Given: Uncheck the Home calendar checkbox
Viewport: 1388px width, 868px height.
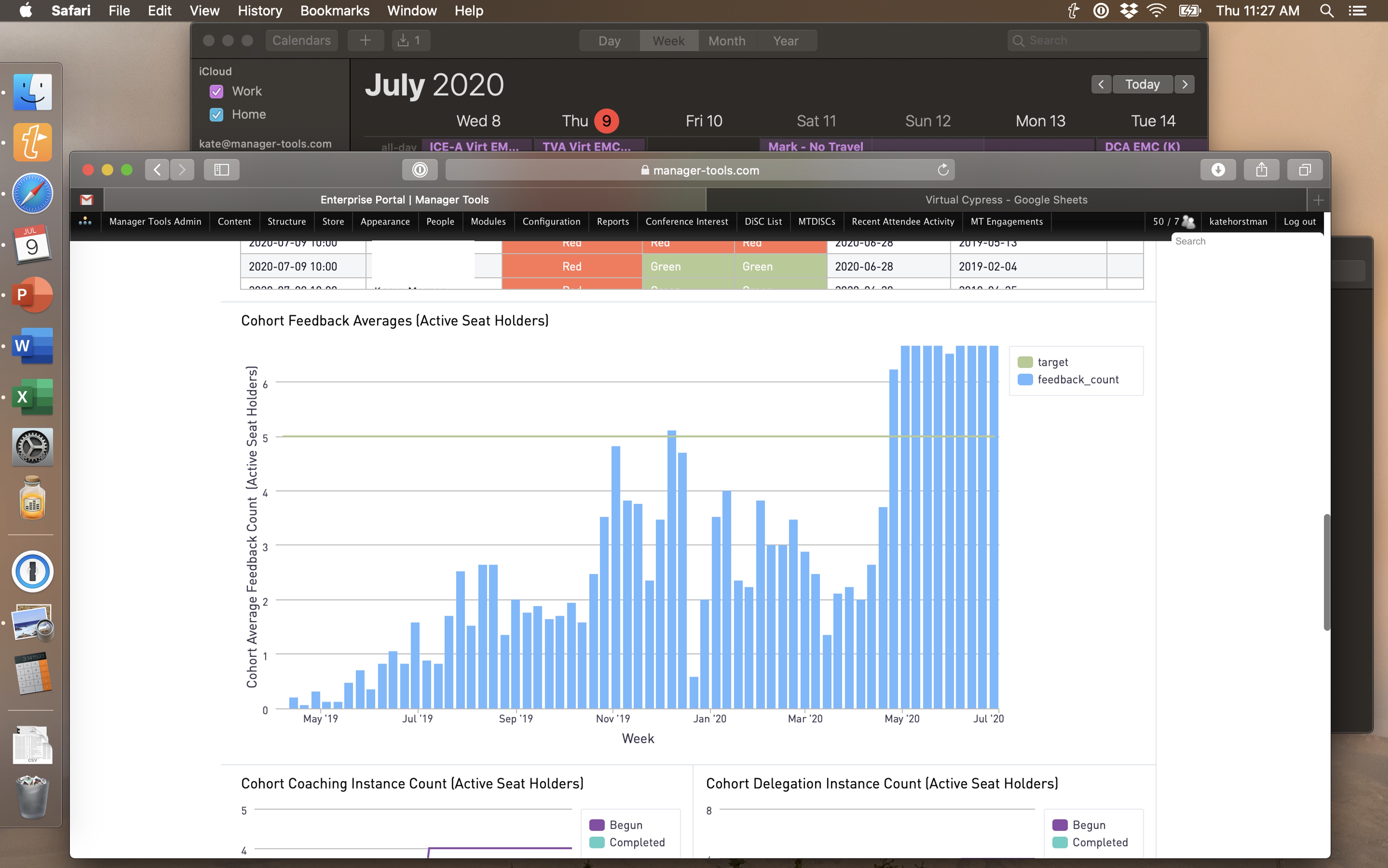Looking at the screenshot, I should (216, 115).
